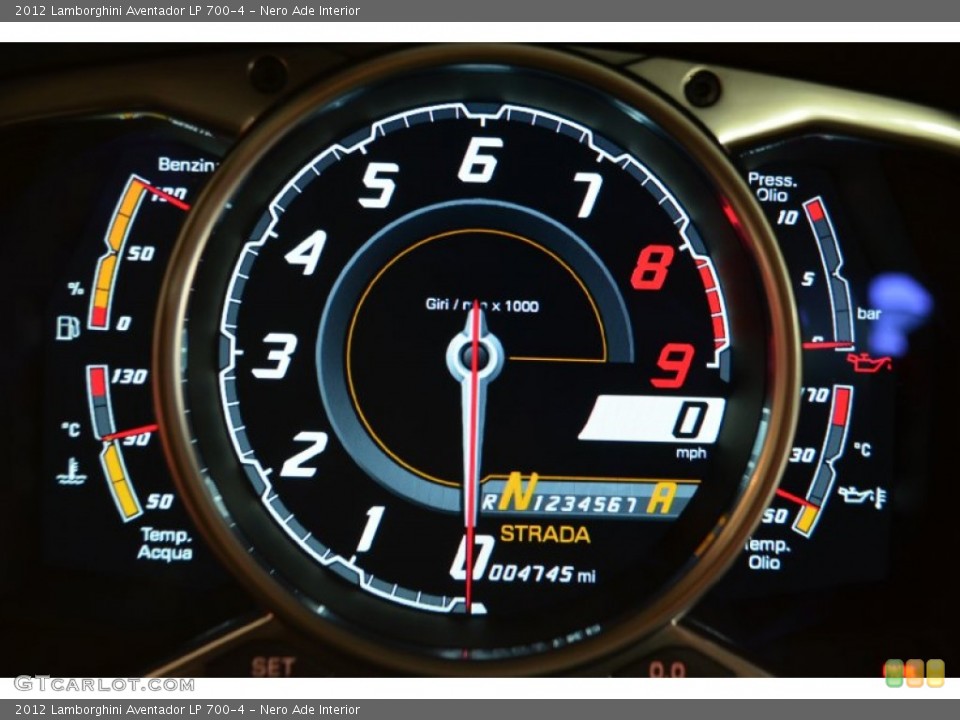Click the '1' on the tachometer
This screenshot has width=960, height=720.
click(x=371, y=528)
